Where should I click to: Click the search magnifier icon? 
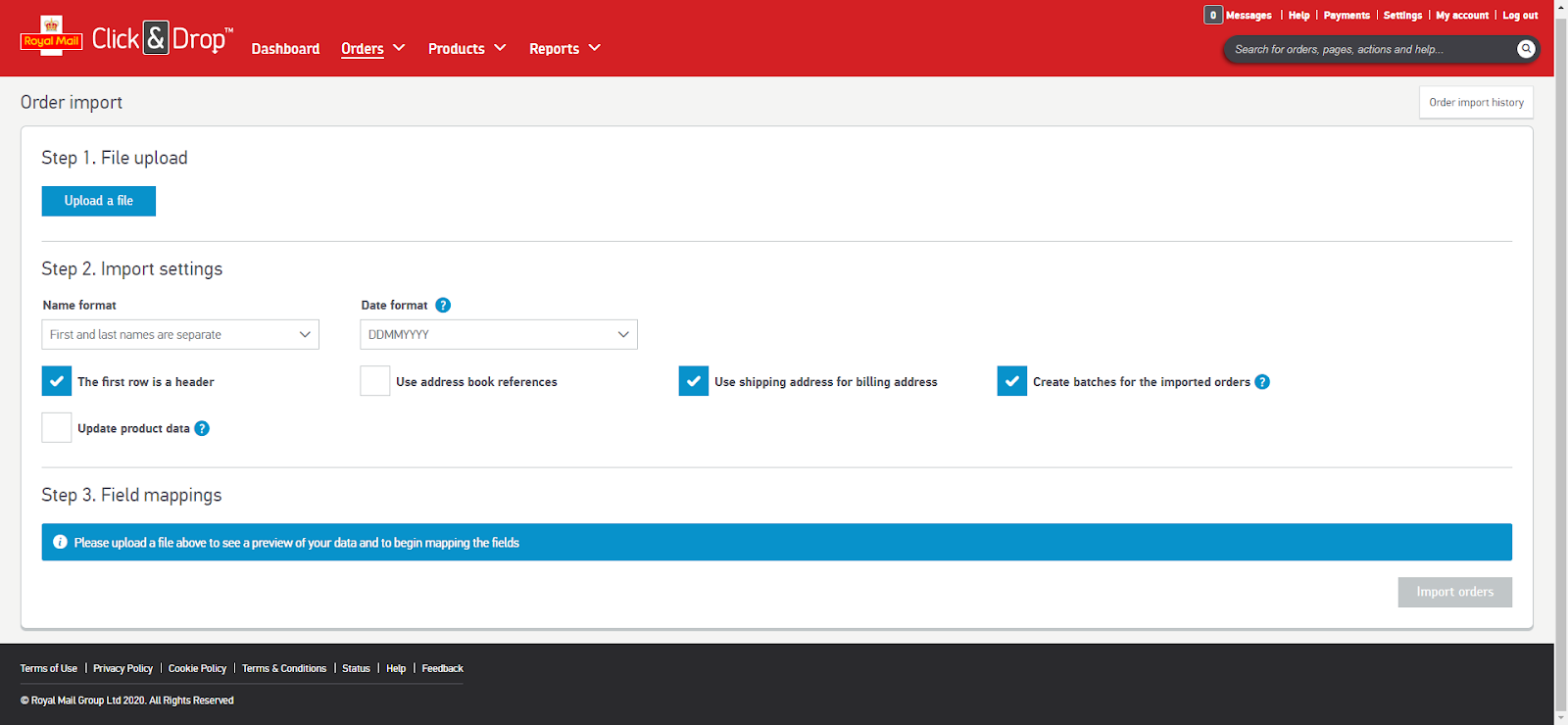click(x=1526, y=49)
